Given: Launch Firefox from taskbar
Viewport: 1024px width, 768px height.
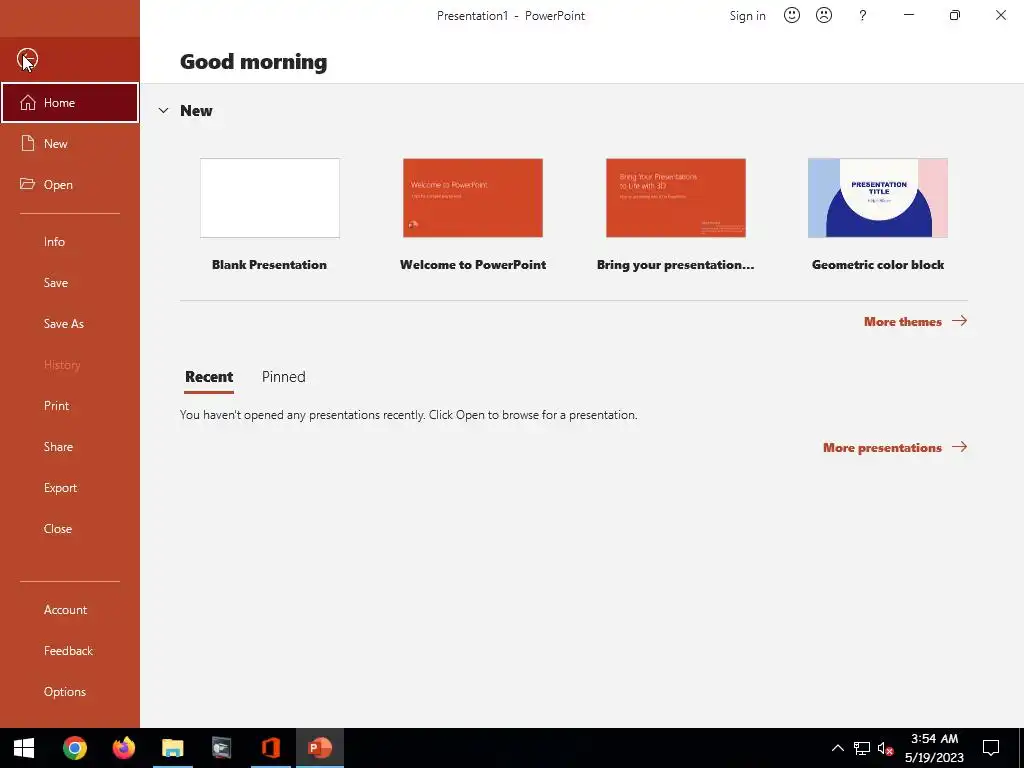Looking at the screenshot, I should coord(123,748).
